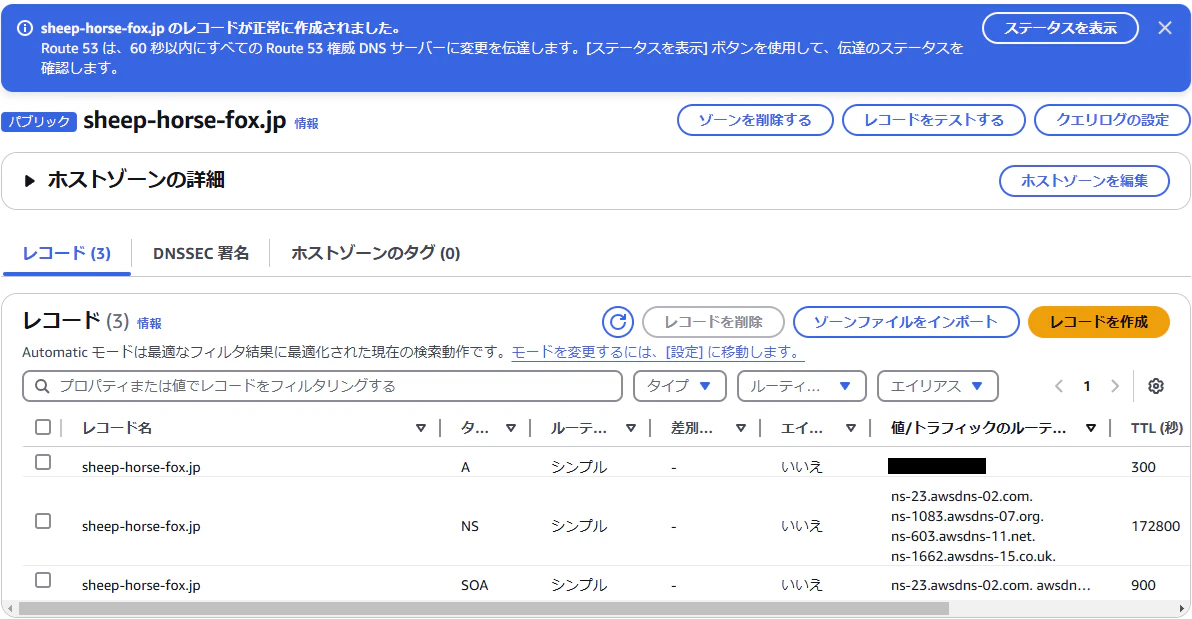Open the タイプ filter dropdown
1192x619 pixels.
click(x=680, y=386)
